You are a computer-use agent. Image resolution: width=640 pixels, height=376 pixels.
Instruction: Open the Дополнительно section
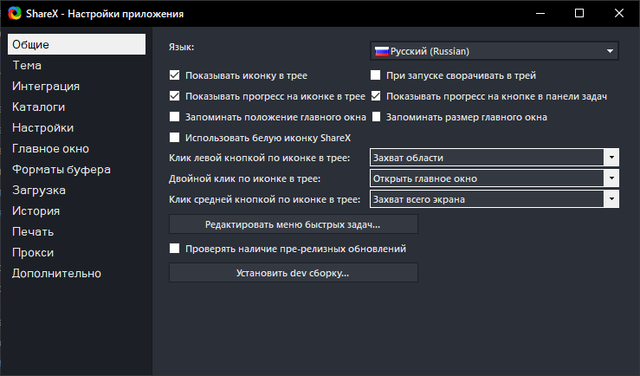pyautogui.click(x=56, y=274)
